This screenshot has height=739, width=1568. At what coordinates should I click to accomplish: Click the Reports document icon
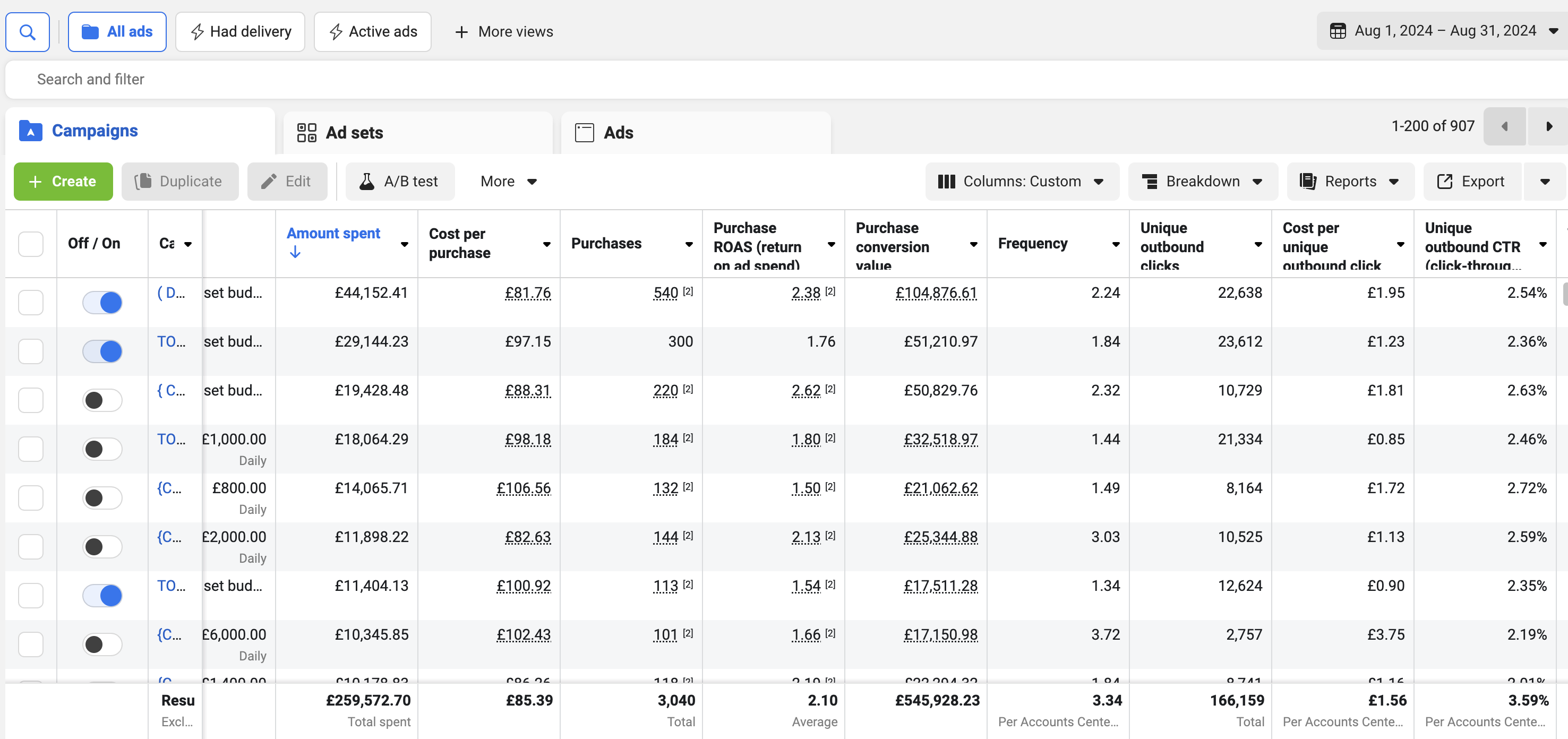pyautogui.click(x=1307, y=182)
